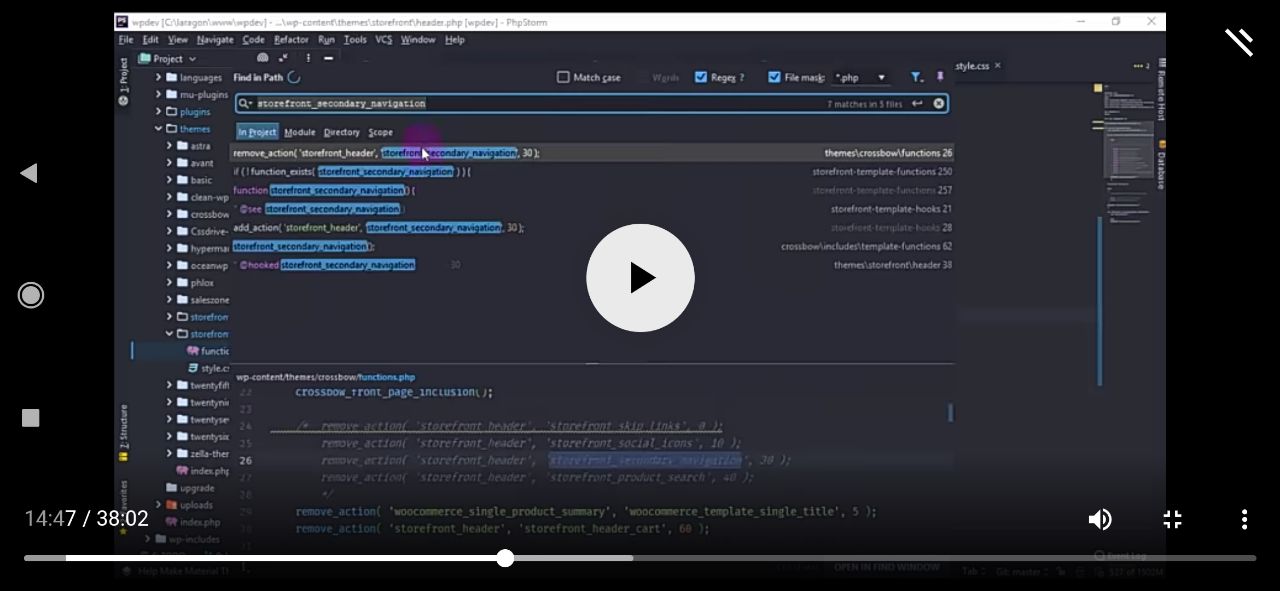Expand the mu-plugins folder
The height and width of the screenshot is (591, 1280).
(x=158, y=94)
